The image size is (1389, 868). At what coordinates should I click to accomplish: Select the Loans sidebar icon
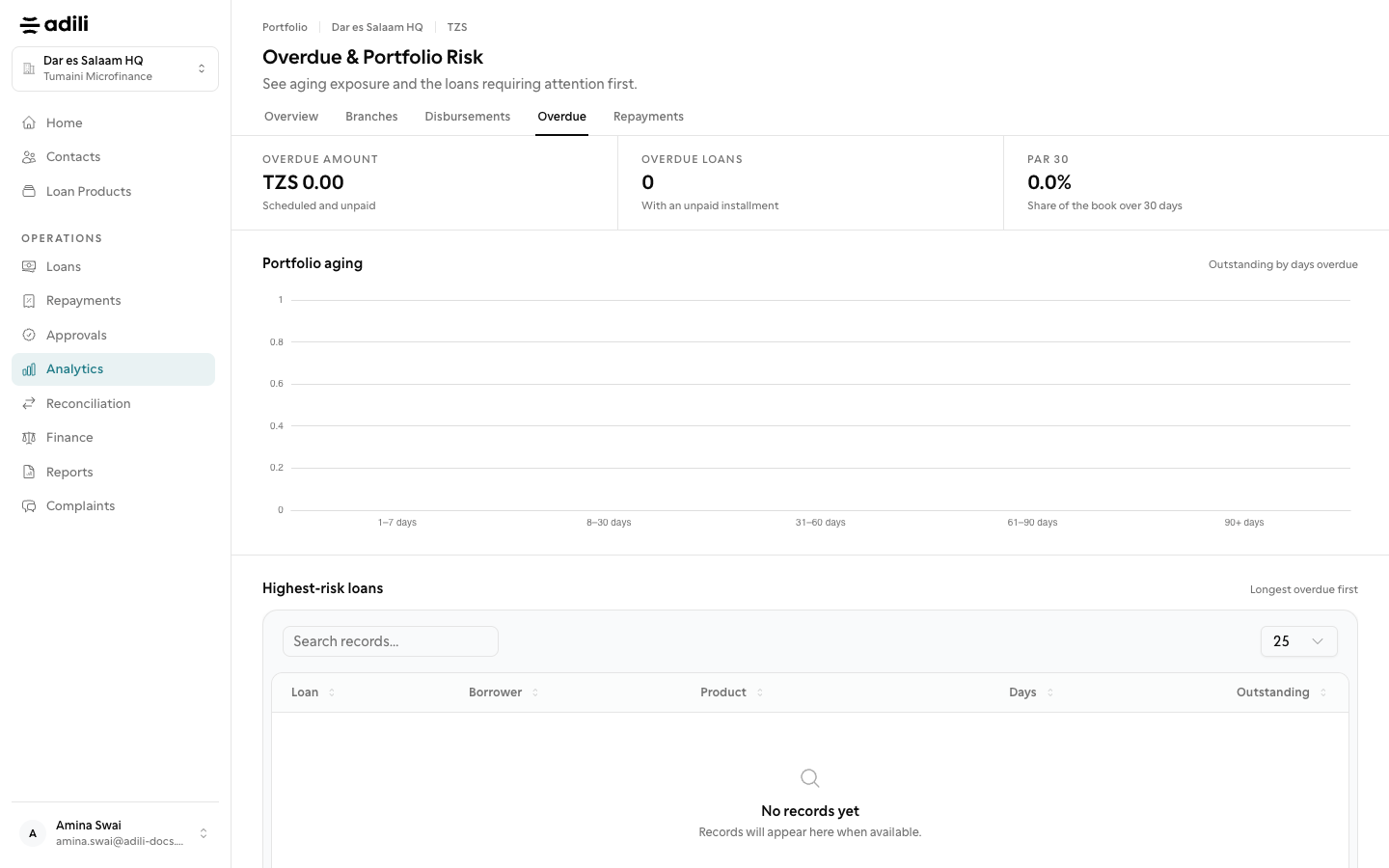click(x=29, y=266)
